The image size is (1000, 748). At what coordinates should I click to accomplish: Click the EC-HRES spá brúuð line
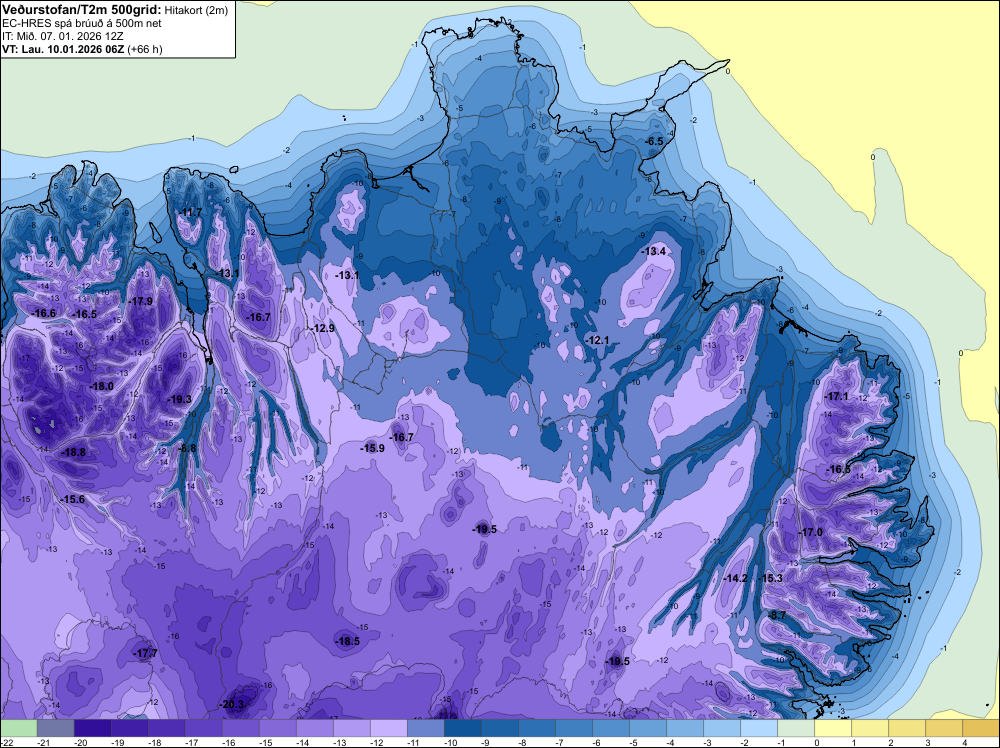[x=82, y=23]
